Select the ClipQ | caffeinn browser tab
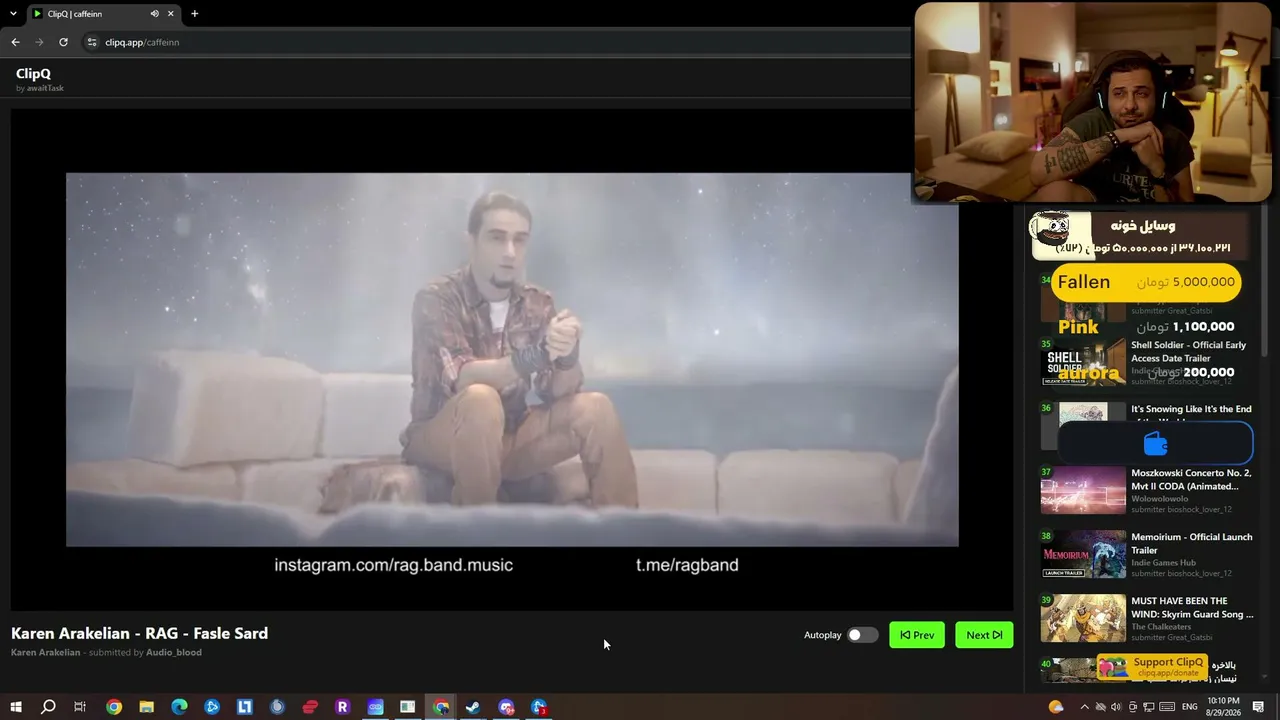The image size is (1280, 720). (102, 14)
